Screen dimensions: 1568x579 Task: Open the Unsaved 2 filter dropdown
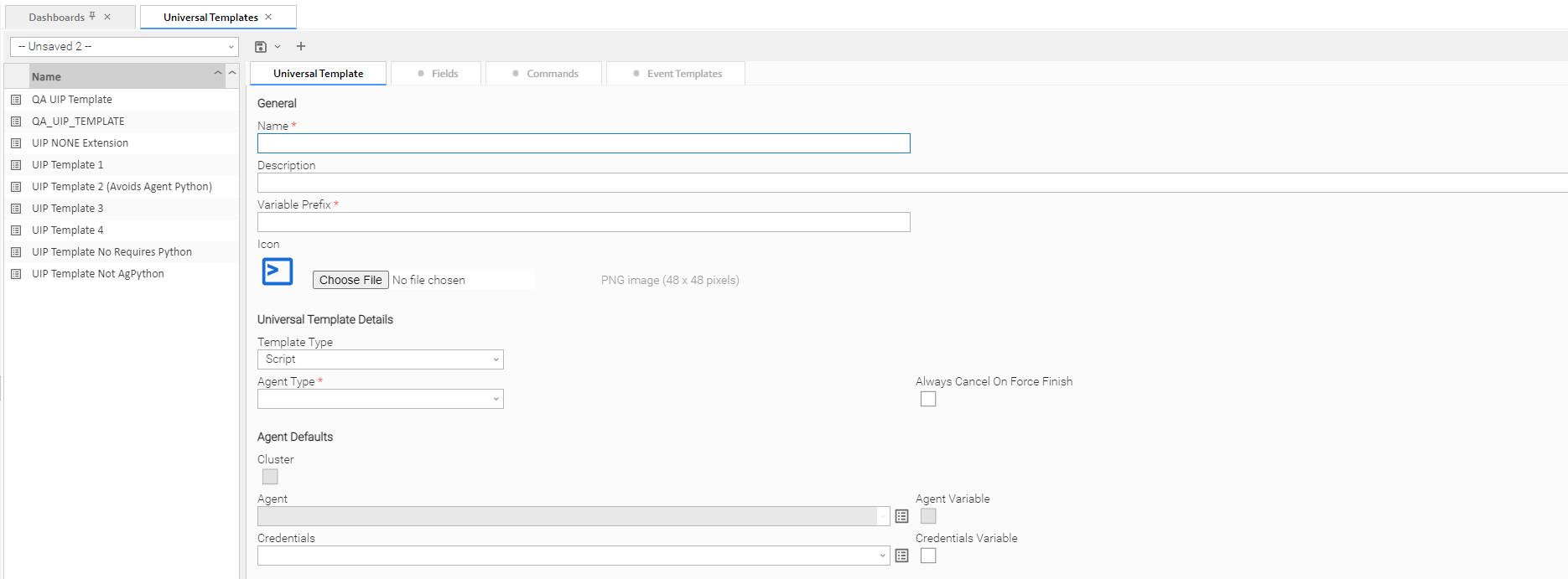tap(124, 47)
